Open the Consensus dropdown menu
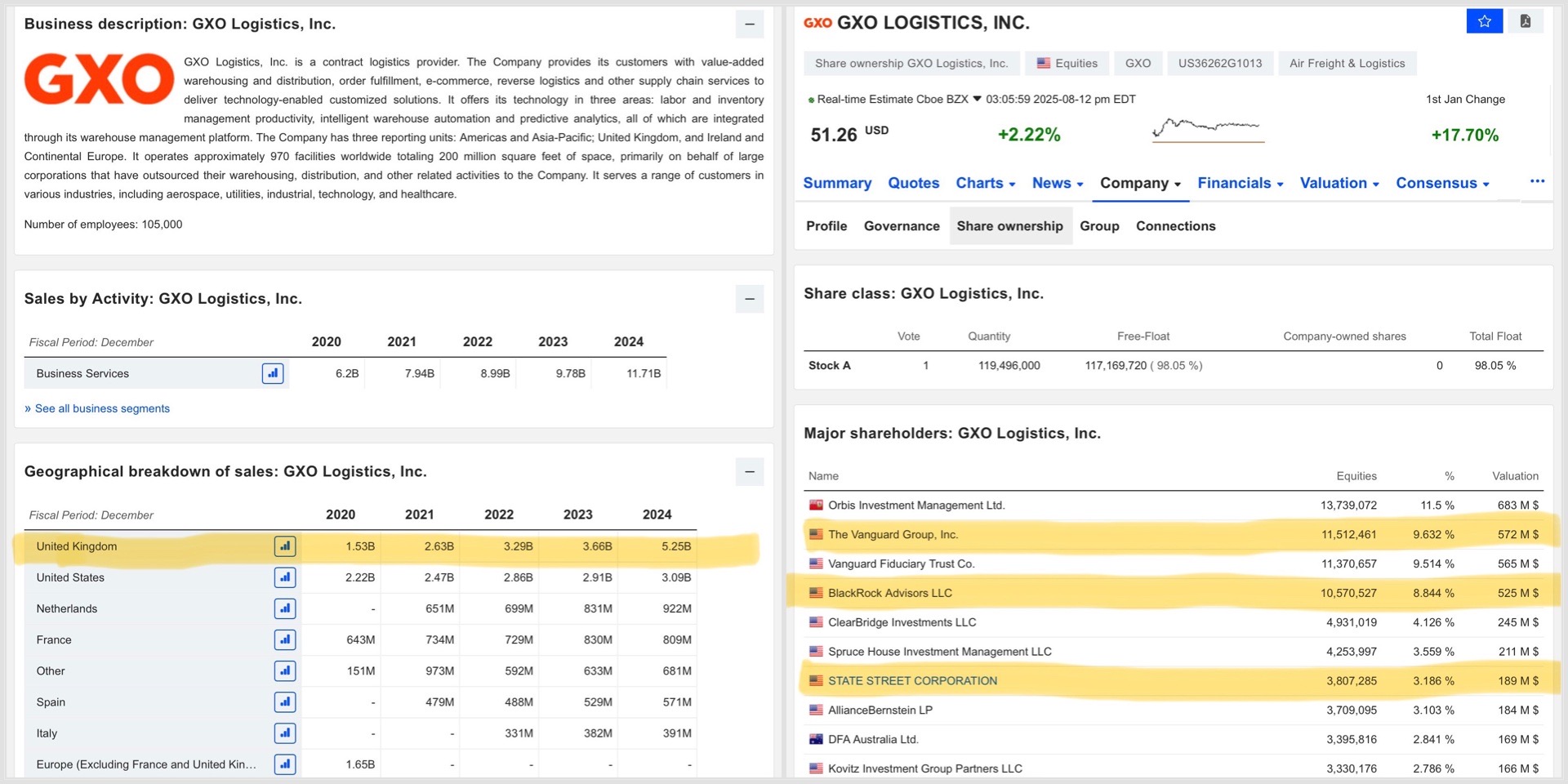 coord(1442,183)
